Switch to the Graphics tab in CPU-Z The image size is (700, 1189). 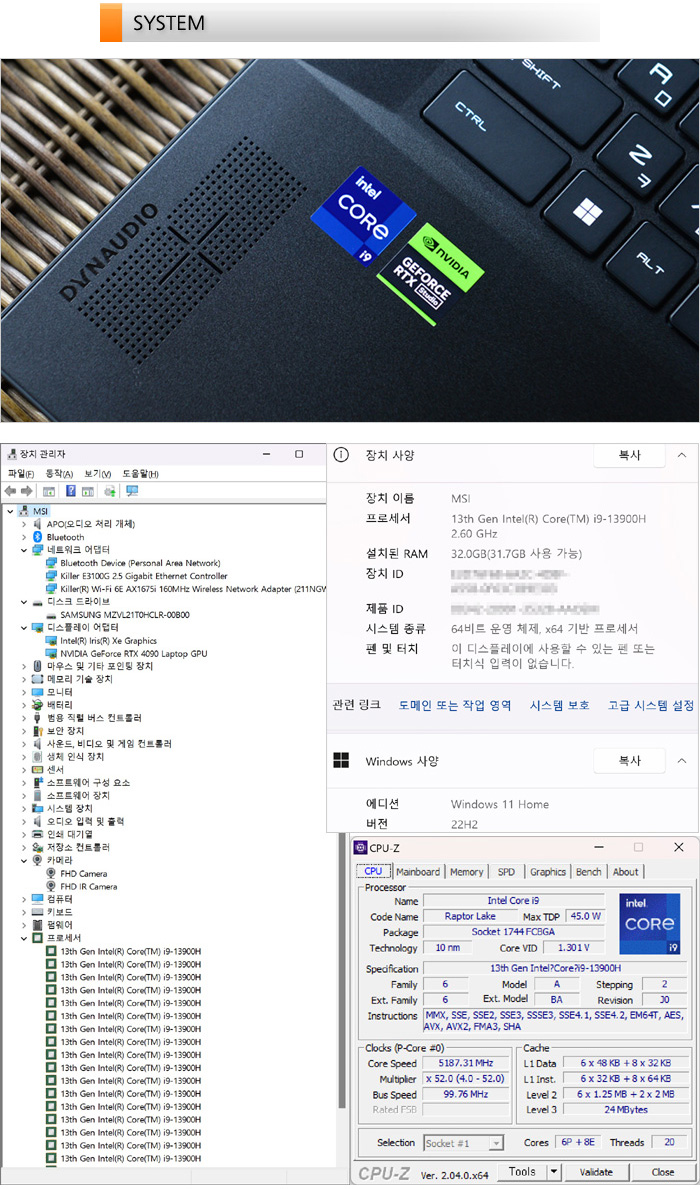pyautogui.click(x=548, y=871)
